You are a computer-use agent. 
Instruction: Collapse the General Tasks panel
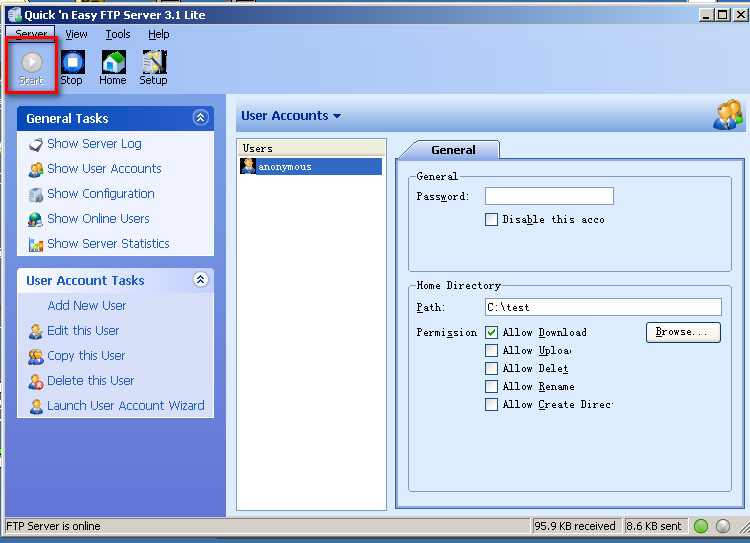coord(200,118)
